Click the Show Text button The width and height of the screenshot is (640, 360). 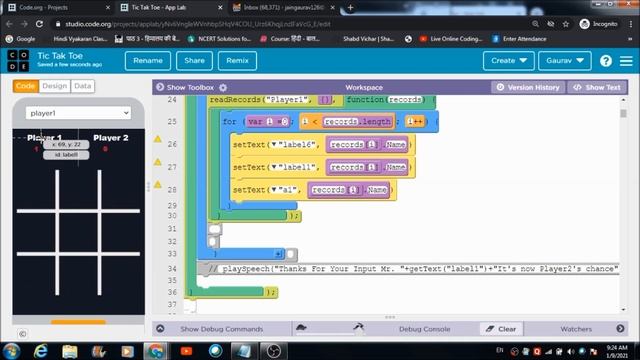(x=597, y=87)
